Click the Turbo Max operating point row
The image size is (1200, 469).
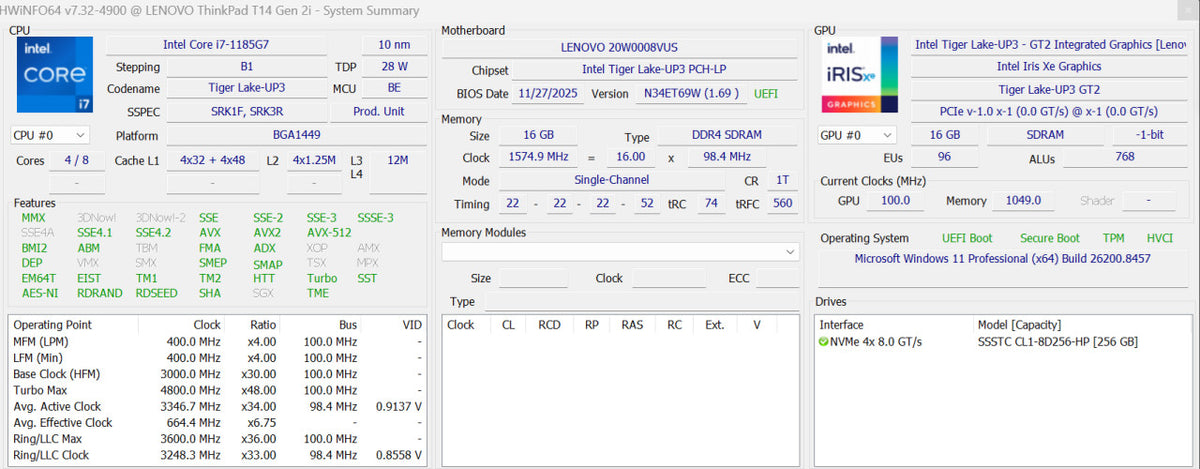tap(217, 390)
